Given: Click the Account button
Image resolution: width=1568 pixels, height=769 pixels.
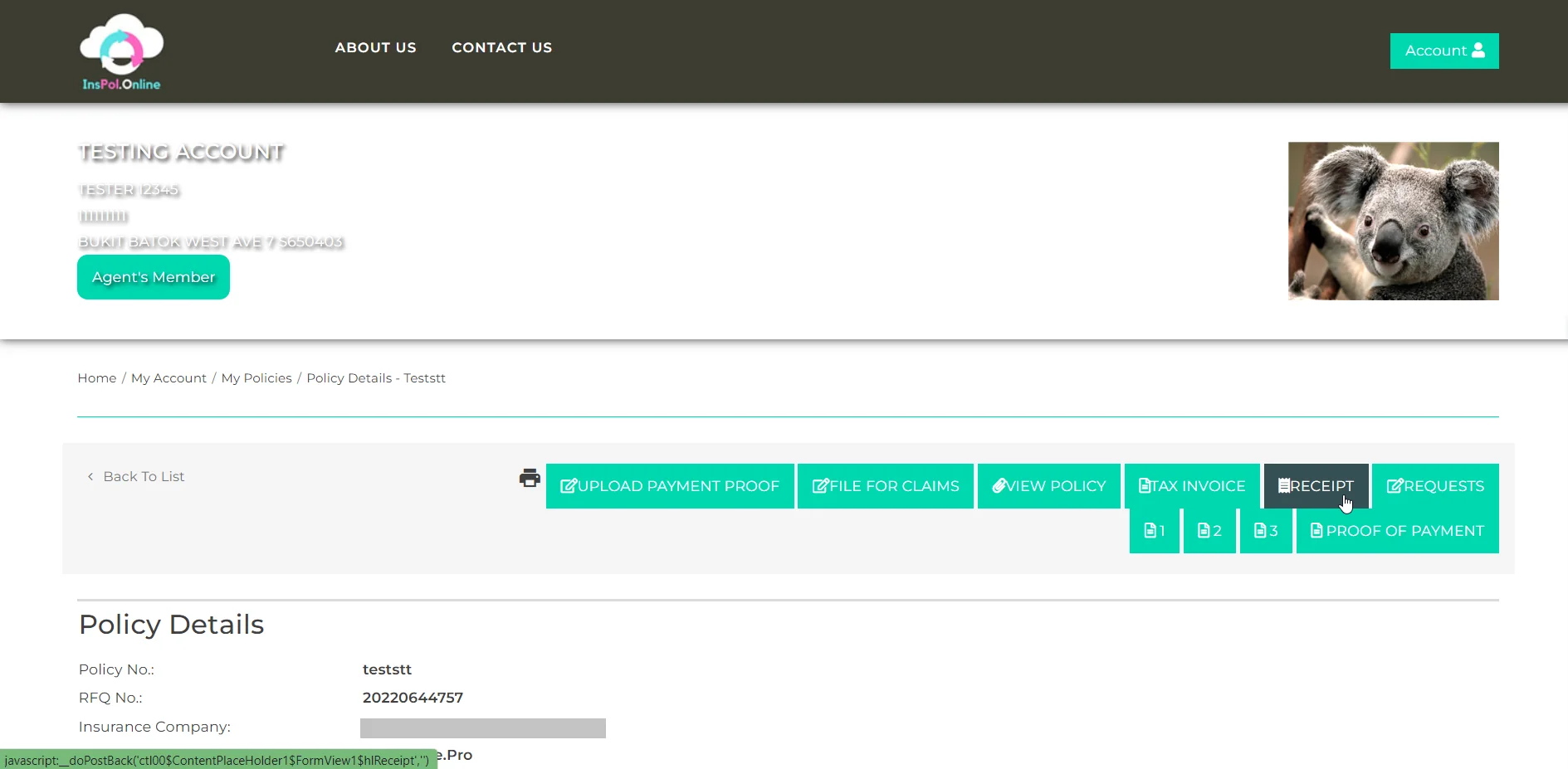Looking at the screenshot, I should [x=1444, y=51].
